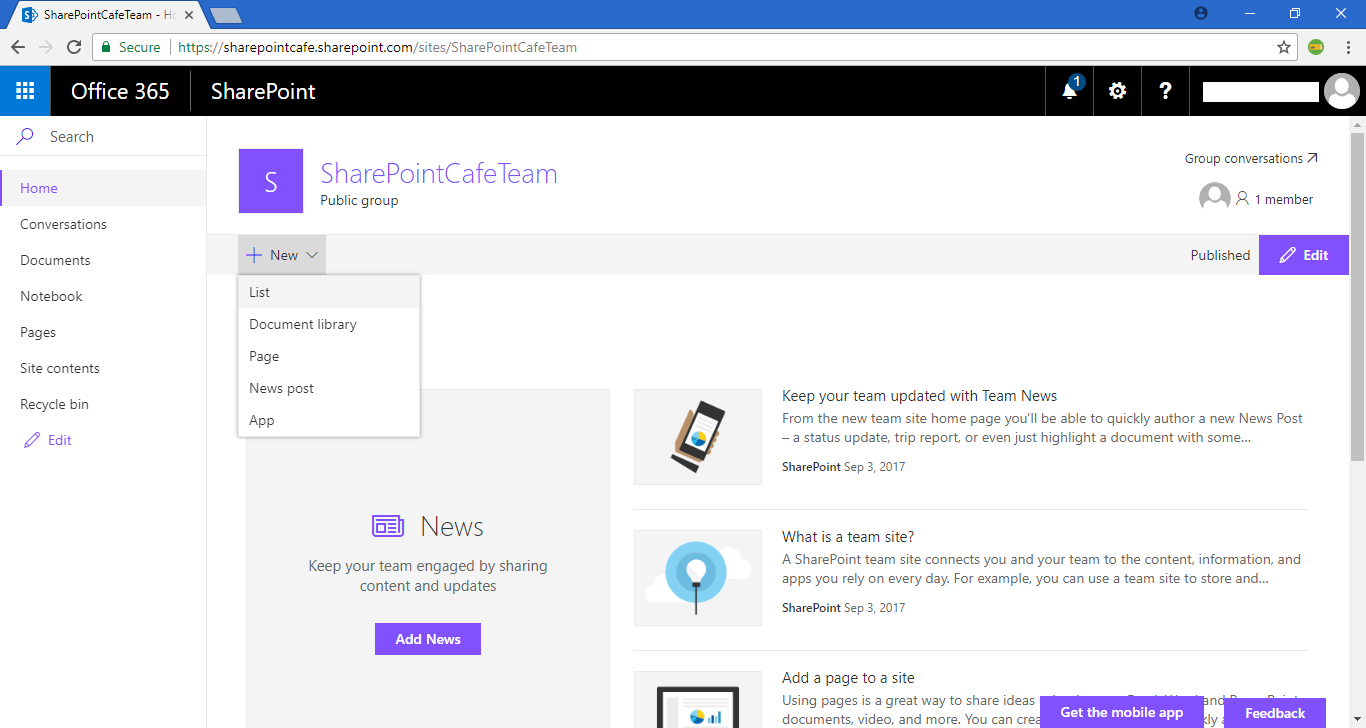Screen dimensions: 1366x728
Task: Click the phone thumbnail for Team News article
Action: [698, 437]
